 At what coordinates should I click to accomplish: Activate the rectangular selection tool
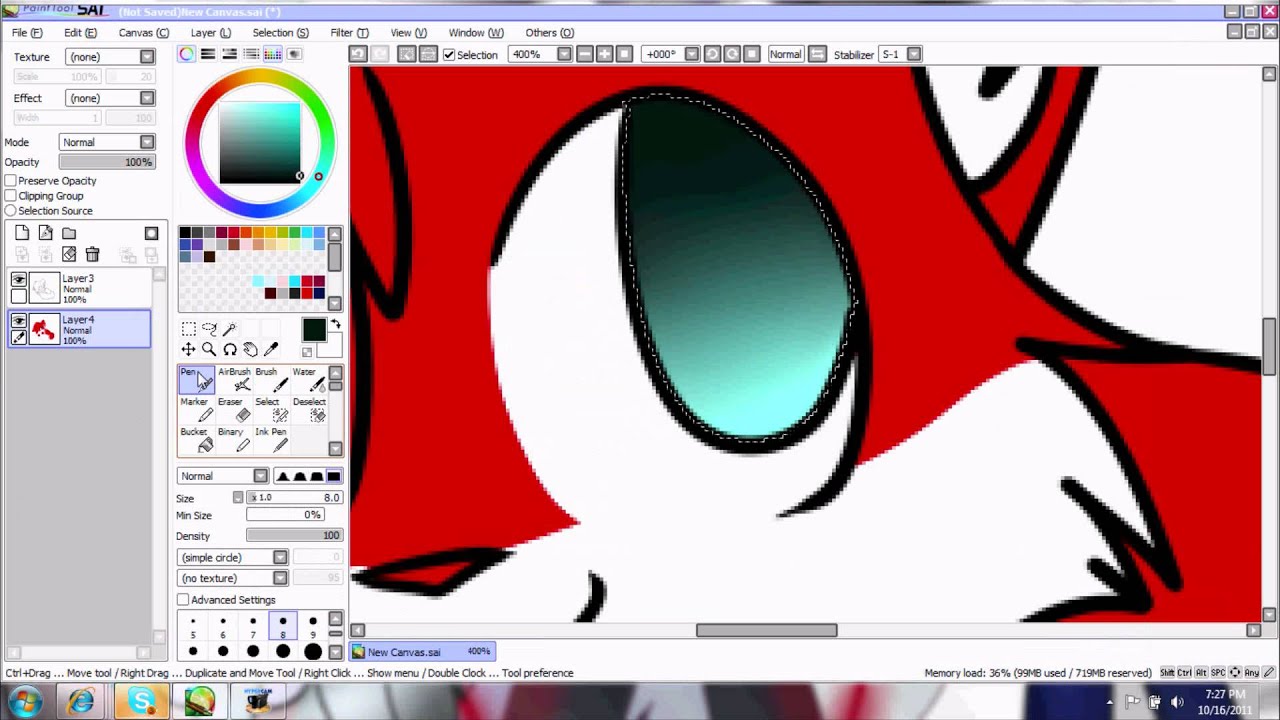pyautogui.click(x=188, y=329)
